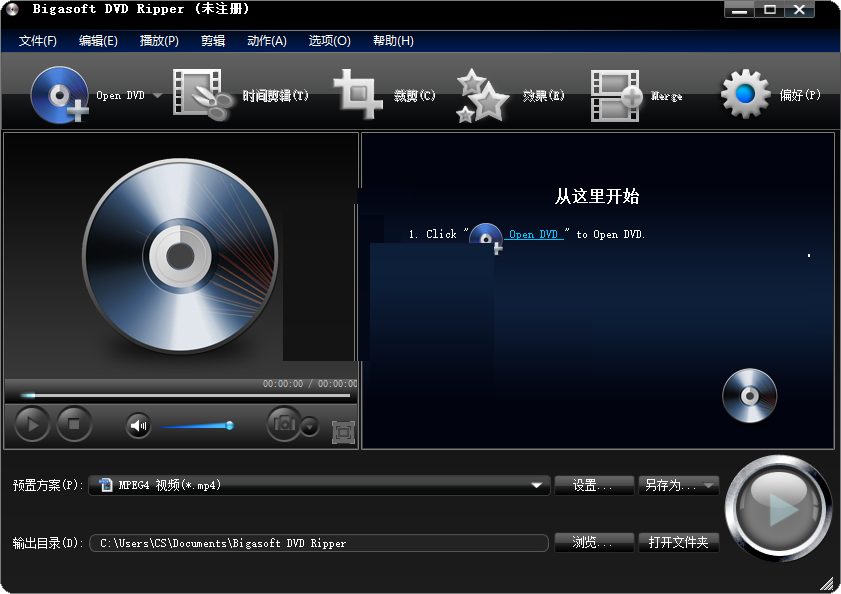
Task: Open the 文件(F) menu
Action: coord(38,41)
